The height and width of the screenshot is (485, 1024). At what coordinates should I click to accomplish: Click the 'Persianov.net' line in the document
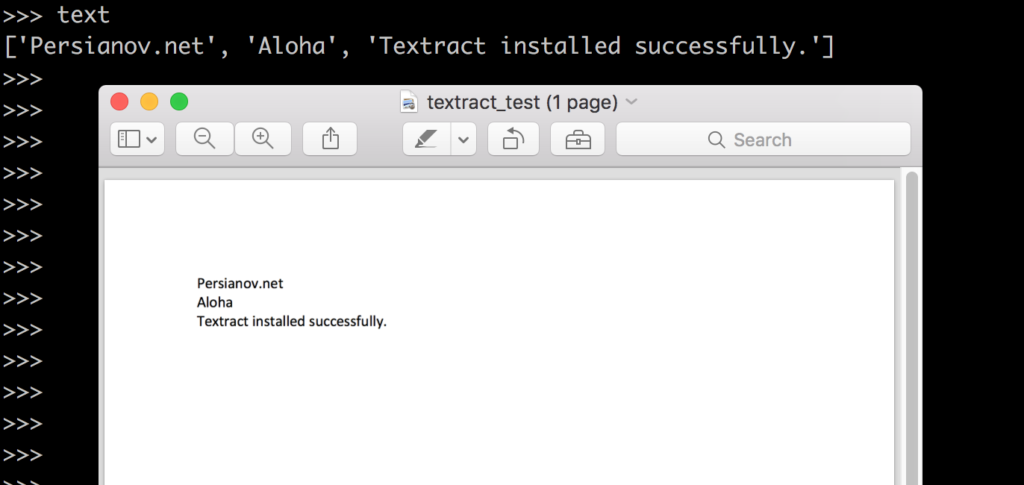(240, 283)
